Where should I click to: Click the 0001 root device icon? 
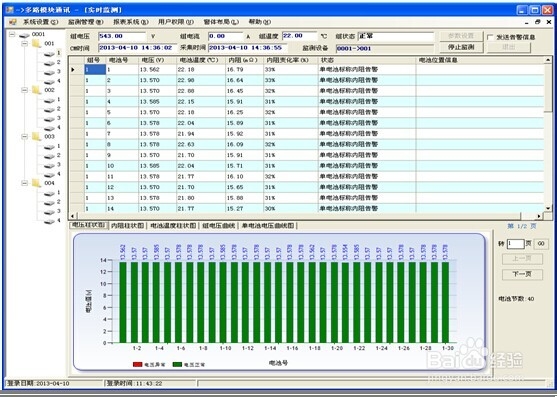(24, 35)
